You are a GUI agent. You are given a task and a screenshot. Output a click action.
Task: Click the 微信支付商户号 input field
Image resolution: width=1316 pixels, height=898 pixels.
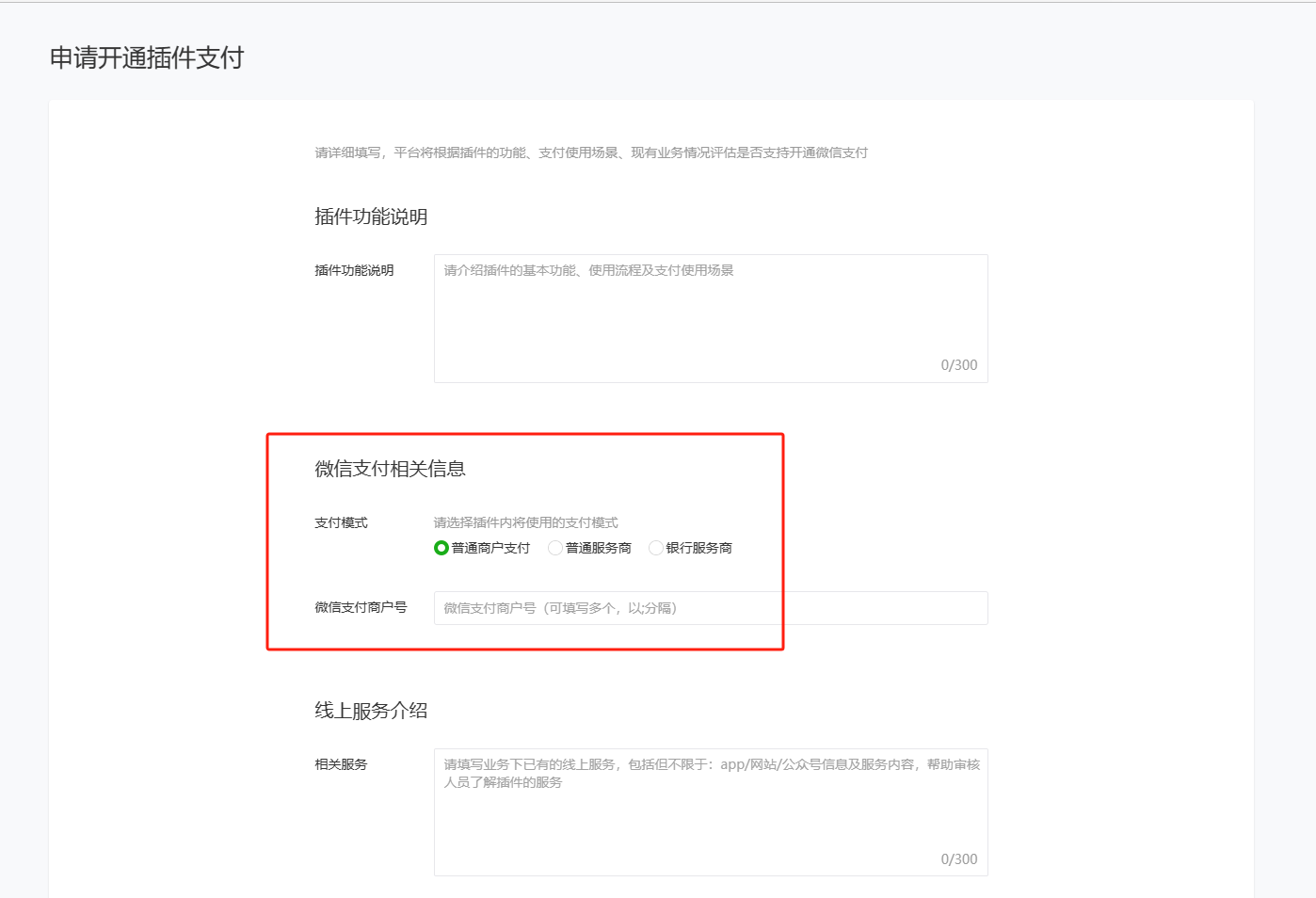pyautogui.click(x=711, y=608)
